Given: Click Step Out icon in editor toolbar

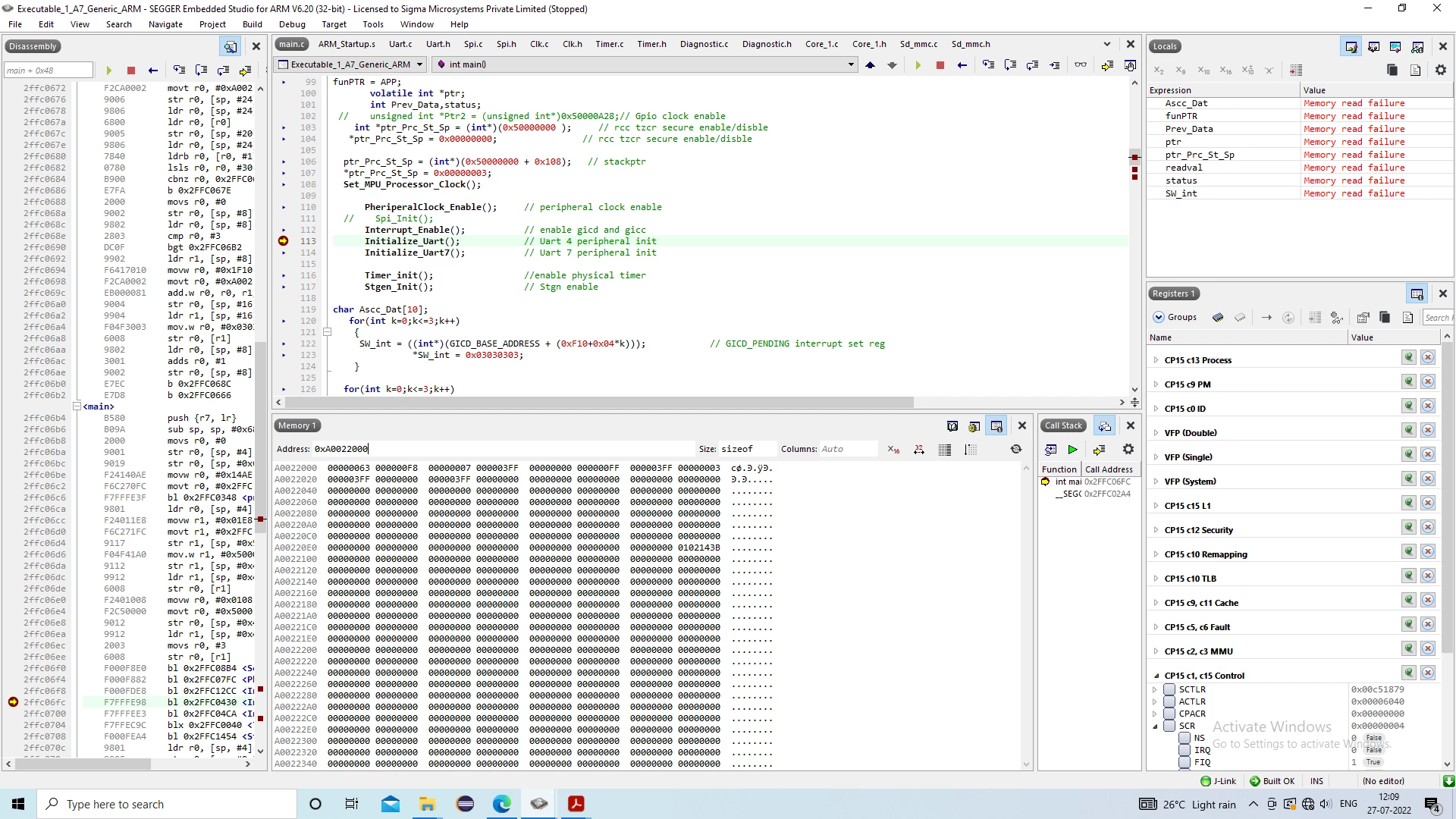Looking at the screenshot, I should (1032, 65).
